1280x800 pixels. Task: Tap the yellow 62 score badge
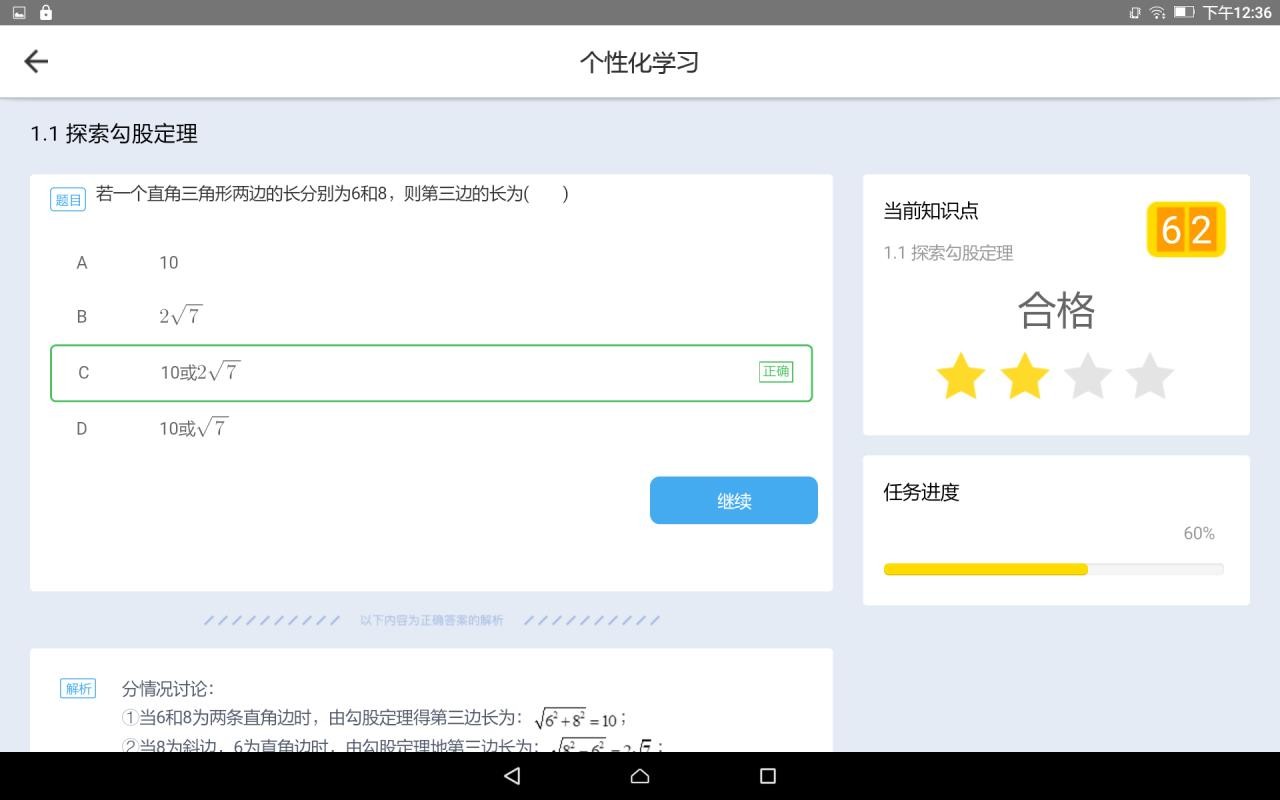[1186, 229]
